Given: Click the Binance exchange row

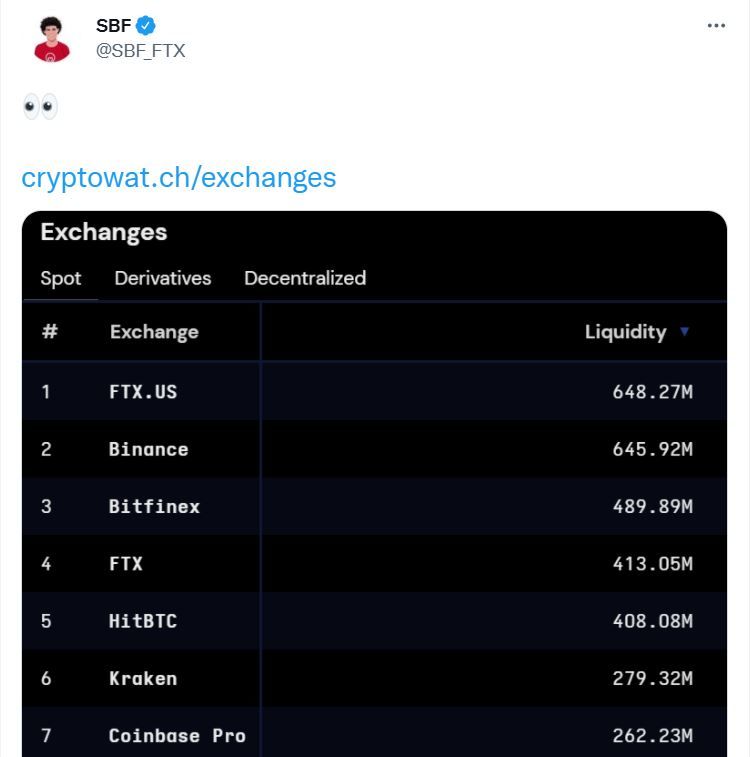Looking at the screenshot, I should pyautogui.click(x=148, y=449).
